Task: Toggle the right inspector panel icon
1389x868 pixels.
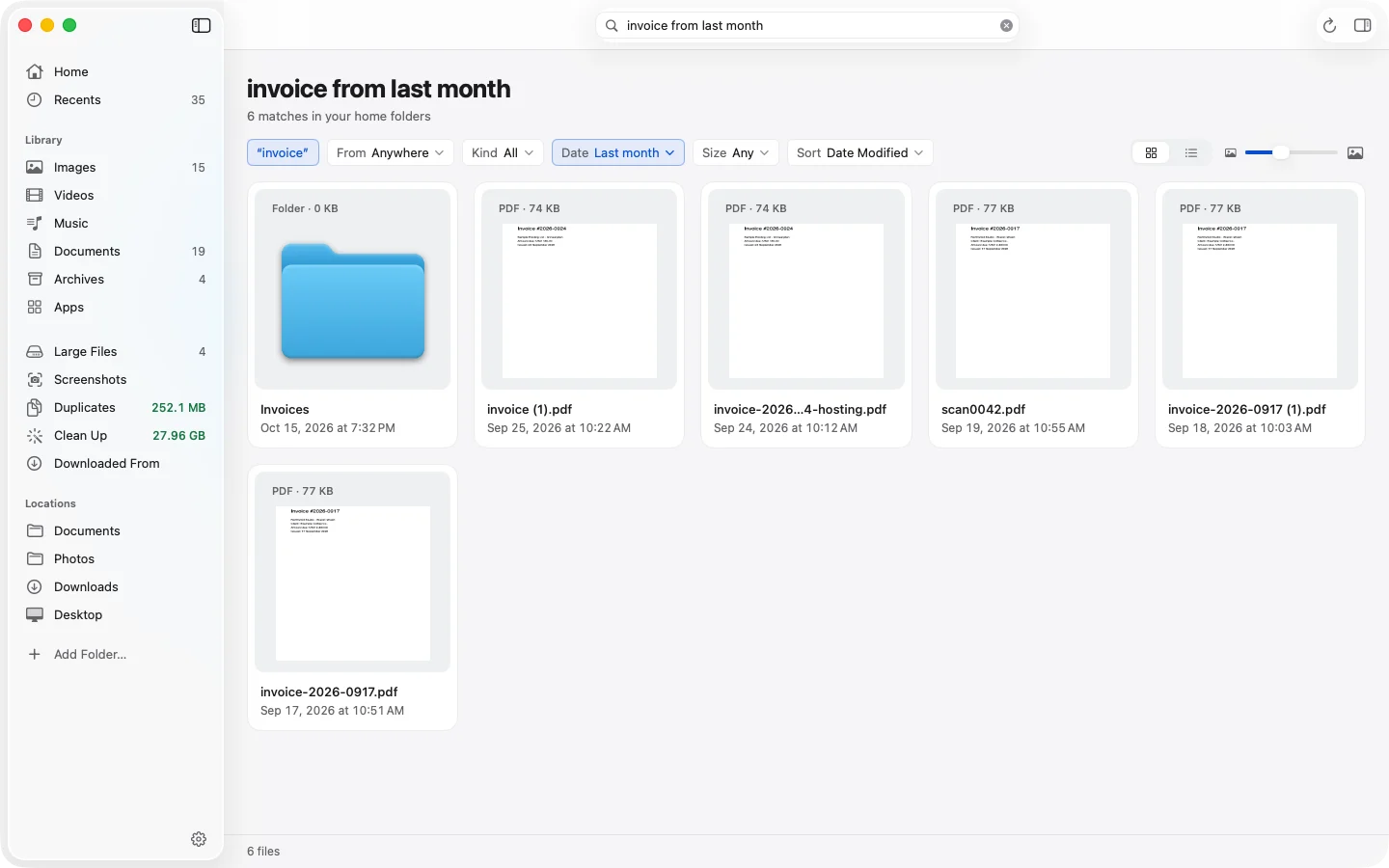Action: coord(1362,26)
